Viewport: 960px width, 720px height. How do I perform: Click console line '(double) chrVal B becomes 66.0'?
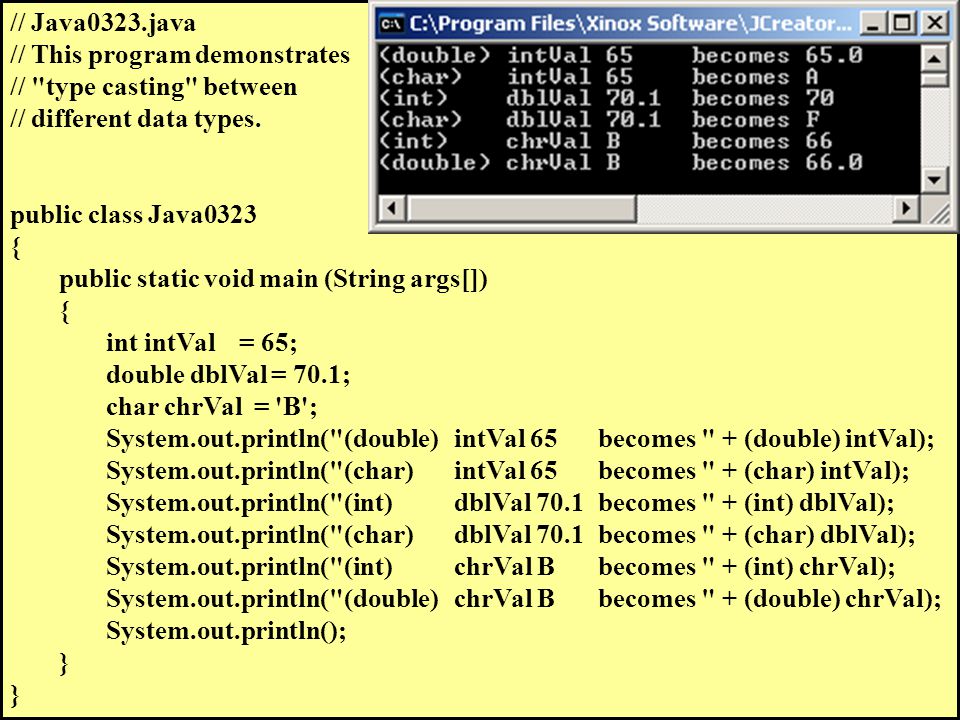[x=620, y=162]
